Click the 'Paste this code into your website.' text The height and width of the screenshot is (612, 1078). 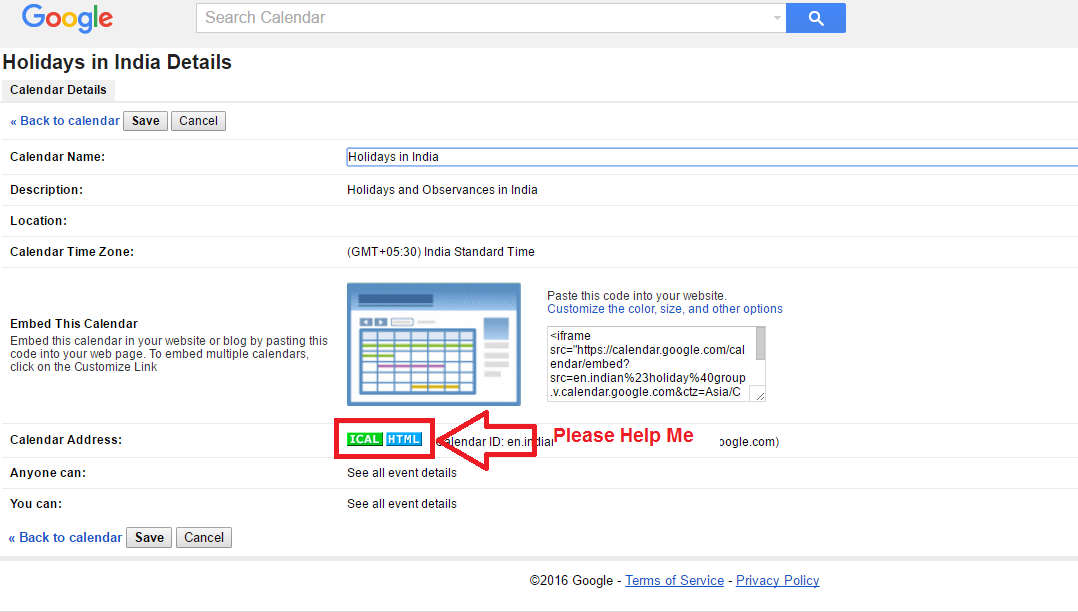click(x=637, y=296)
